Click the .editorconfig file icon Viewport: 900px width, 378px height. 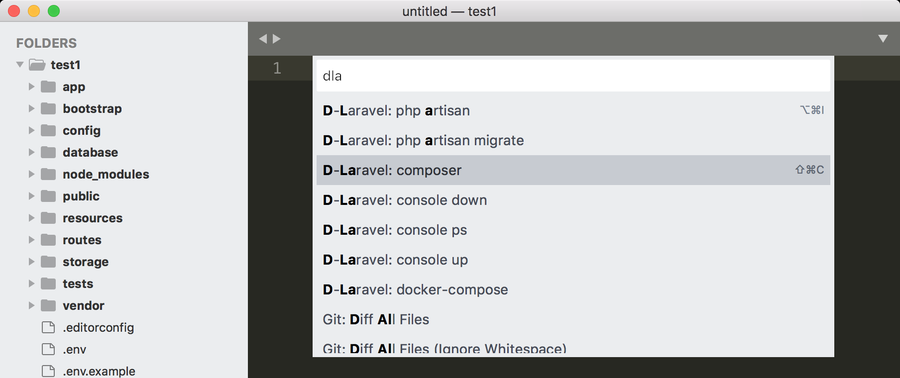[48, 328]
